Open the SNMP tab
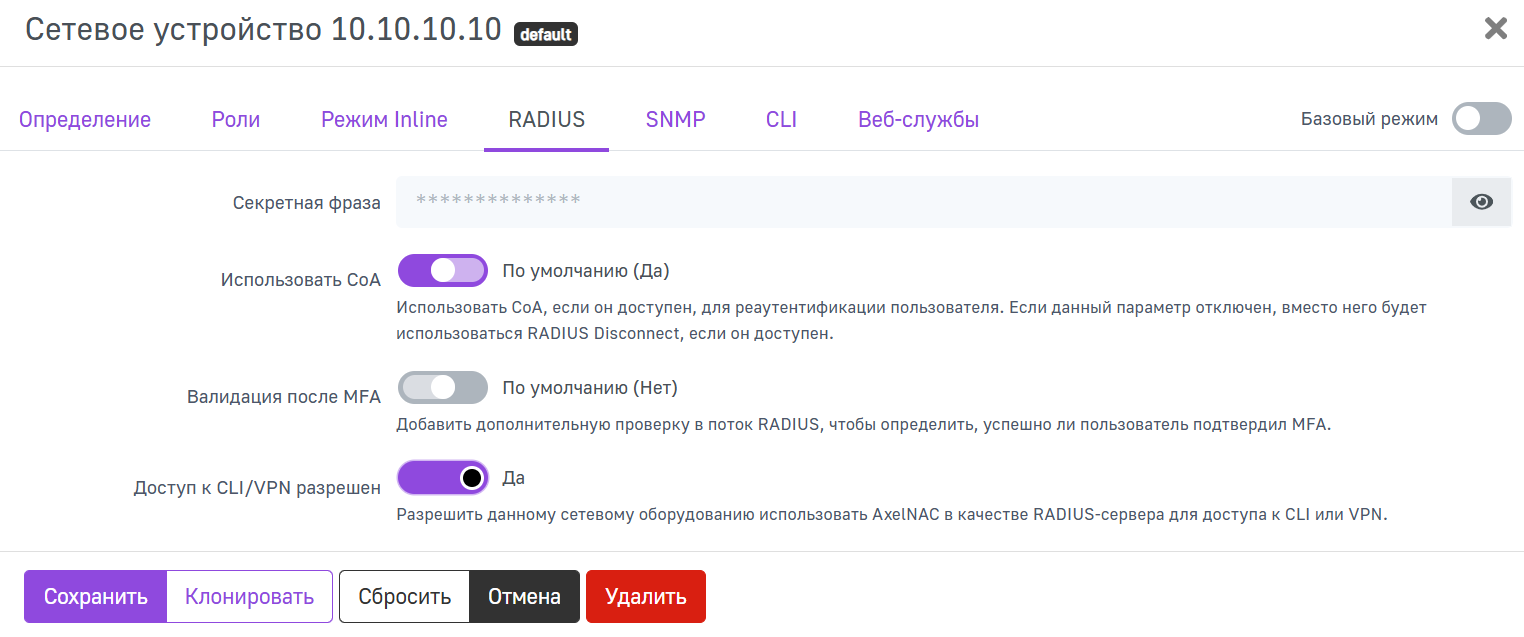The height and width of the screenshot is (637, 1524). point(675,120)
